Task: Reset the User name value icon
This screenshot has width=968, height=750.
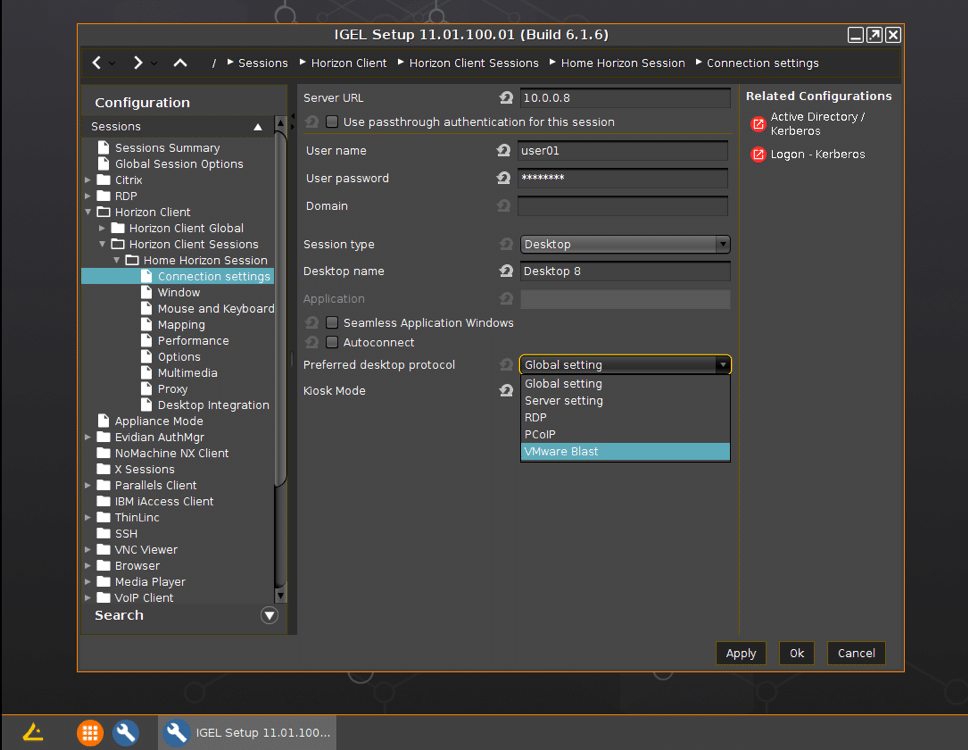Action: pos(504,150)
